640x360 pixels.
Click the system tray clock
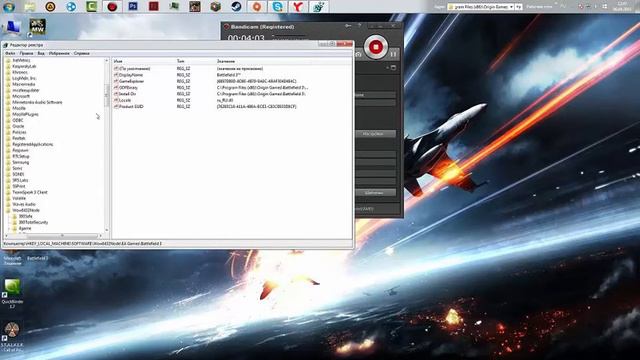(622, 6)
